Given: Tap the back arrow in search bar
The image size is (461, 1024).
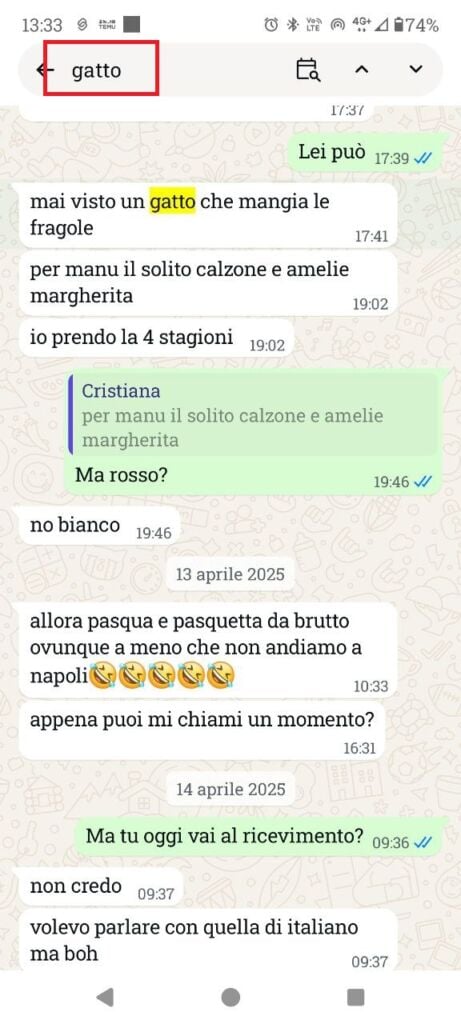Looking at the screenshot, I should (x=44, y=70).
